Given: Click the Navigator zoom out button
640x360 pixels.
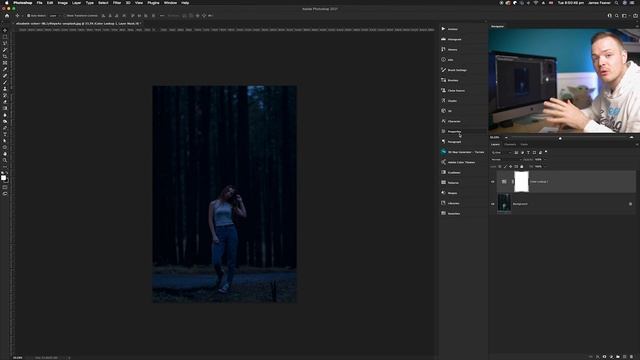Looking at the screenshot, I should click(x=506, y=138).
